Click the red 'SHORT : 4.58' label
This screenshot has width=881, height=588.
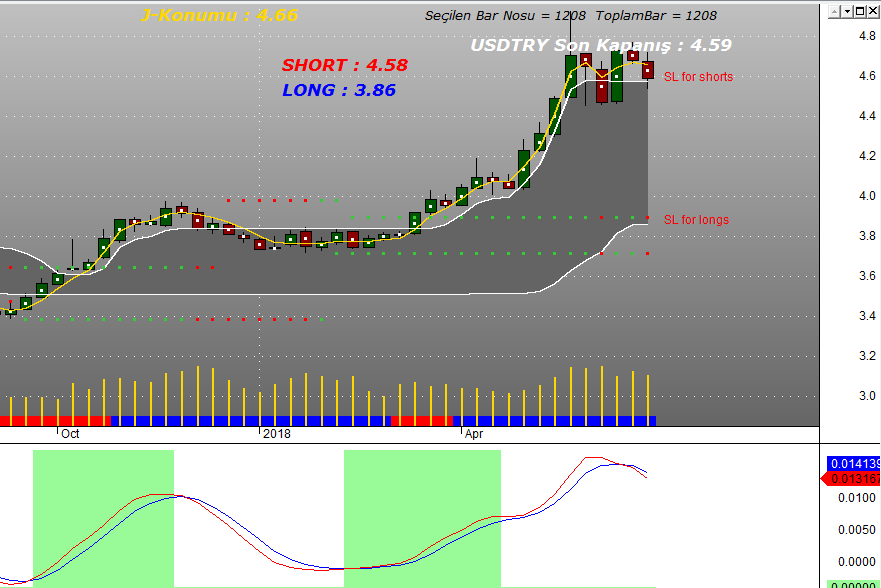[x=345, y=65]
